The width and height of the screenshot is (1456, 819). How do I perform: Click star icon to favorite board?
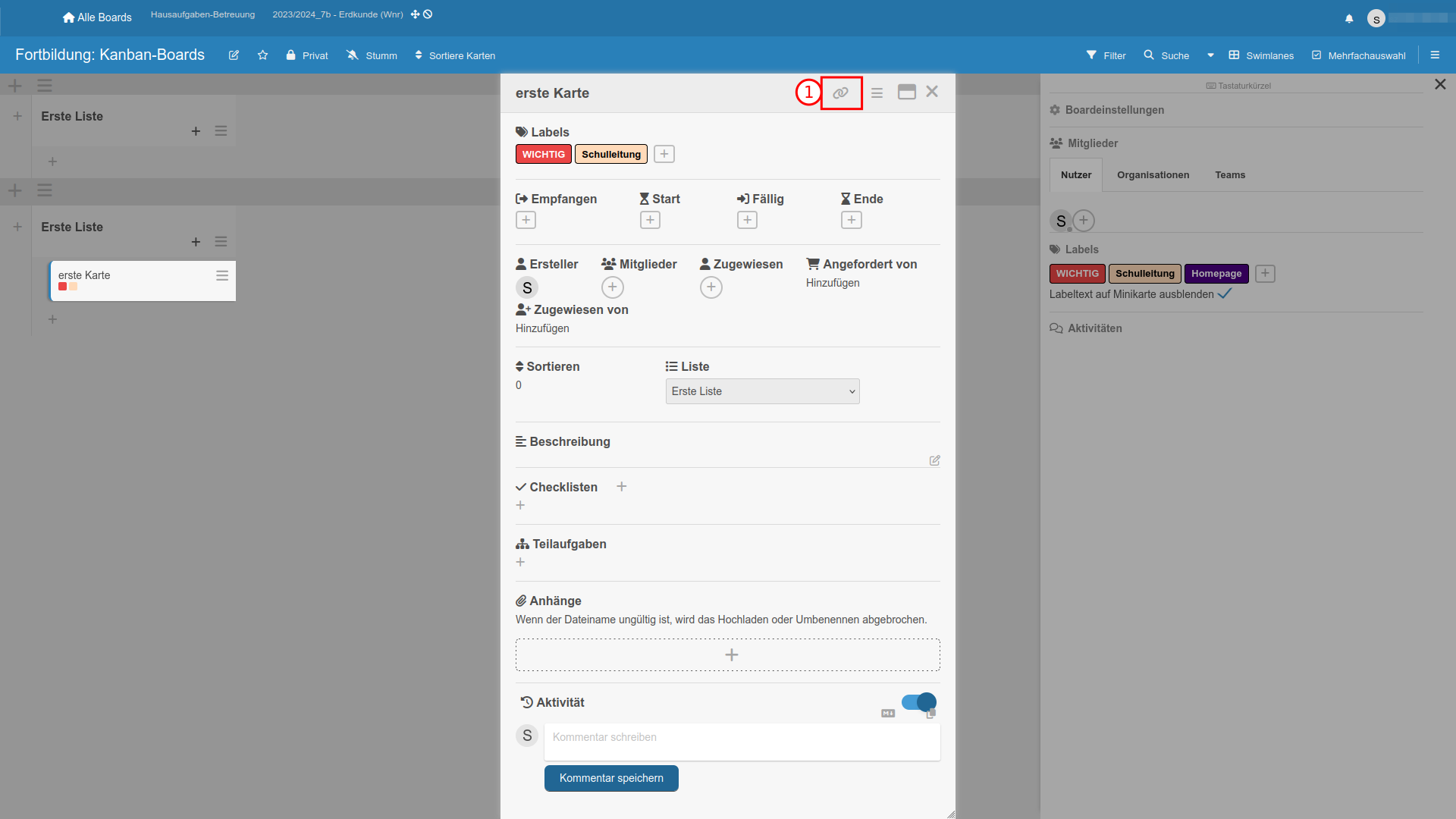pyautogui.click(x=262, y=55)
